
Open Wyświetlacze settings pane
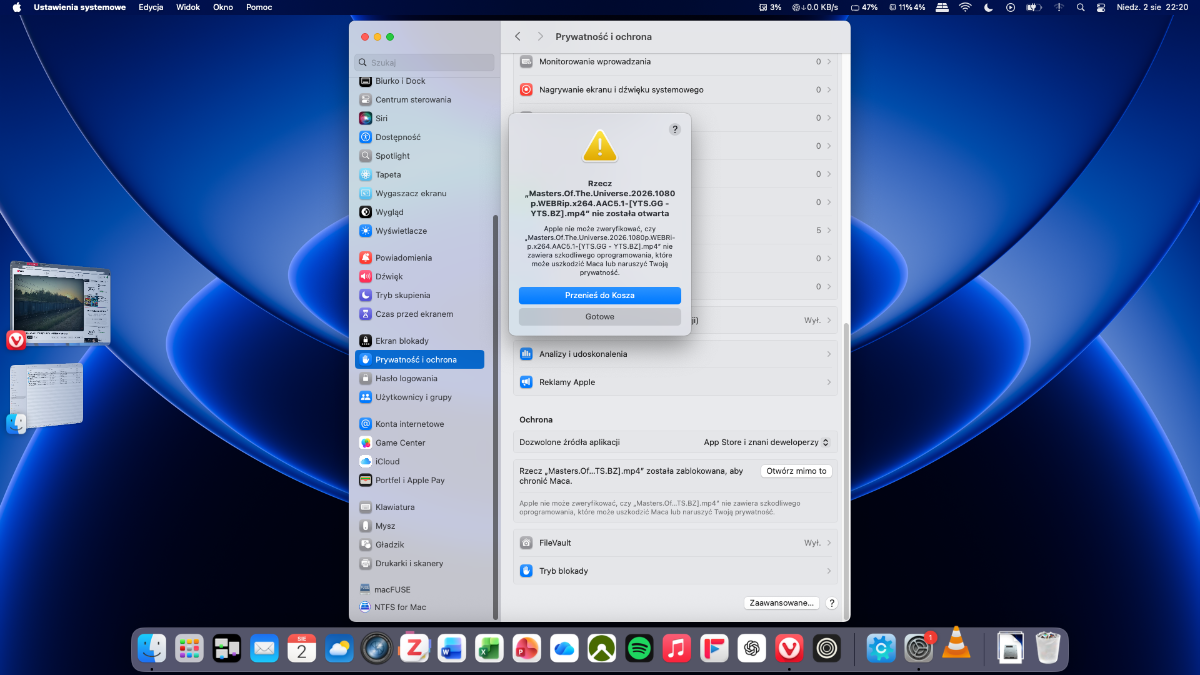(x=419, y=231)
